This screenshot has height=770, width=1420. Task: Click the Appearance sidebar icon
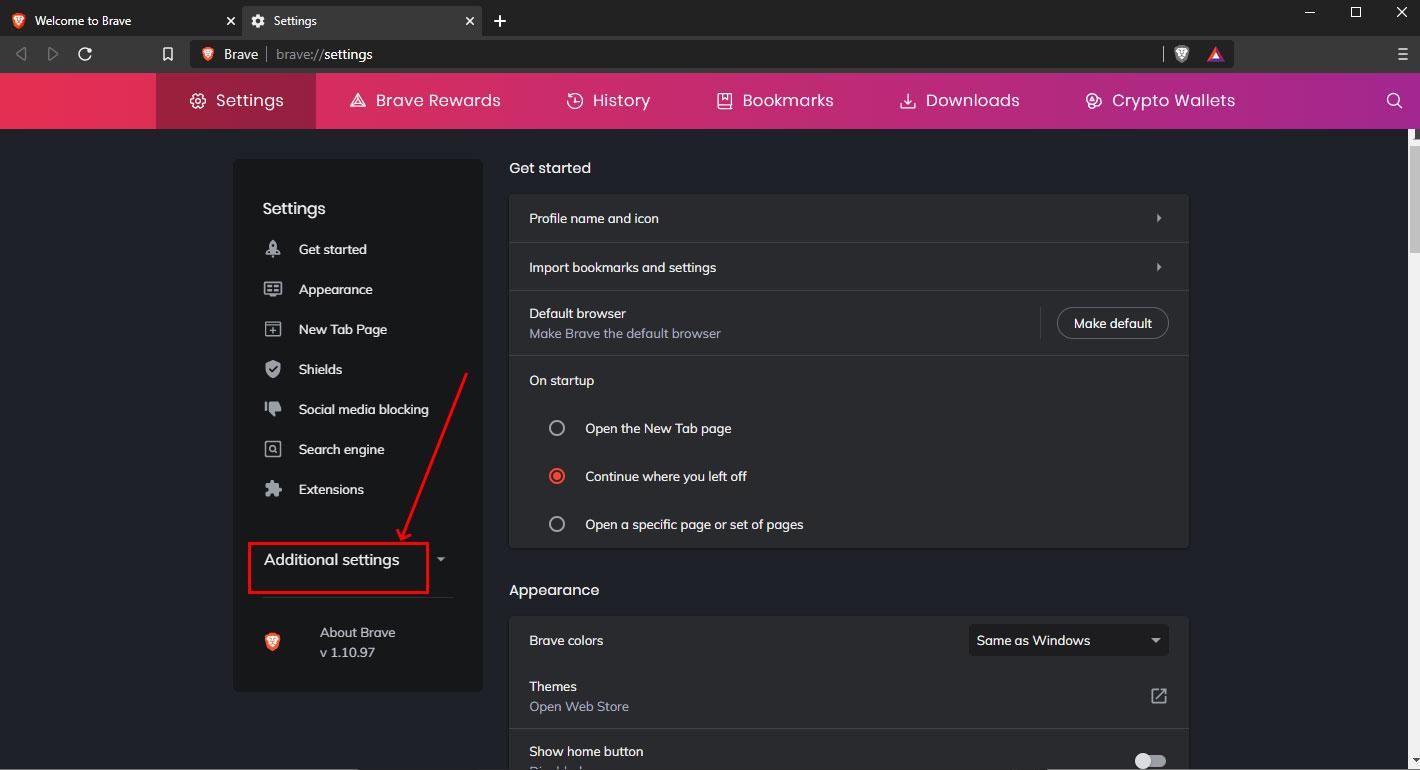click(273, 289)
